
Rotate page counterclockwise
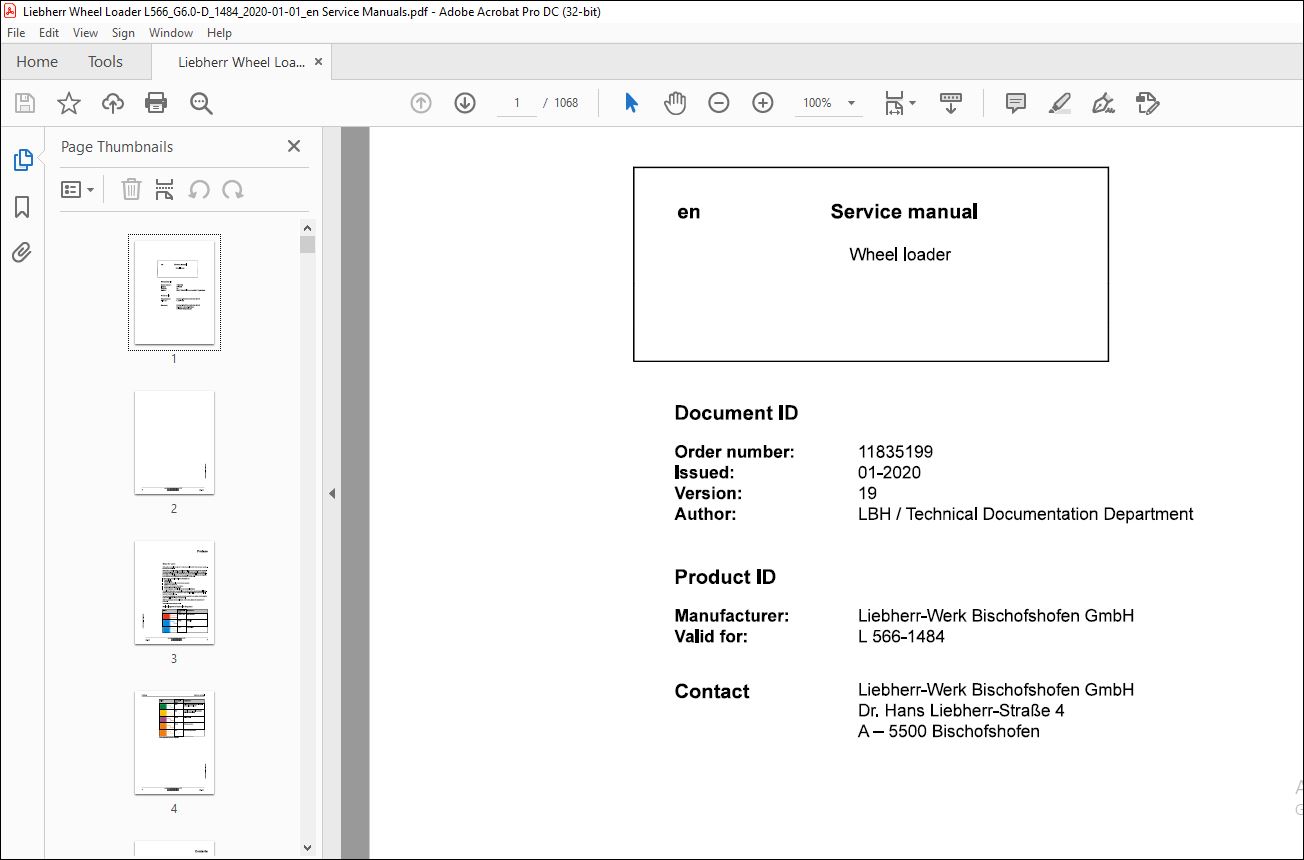tap(199, 189)
